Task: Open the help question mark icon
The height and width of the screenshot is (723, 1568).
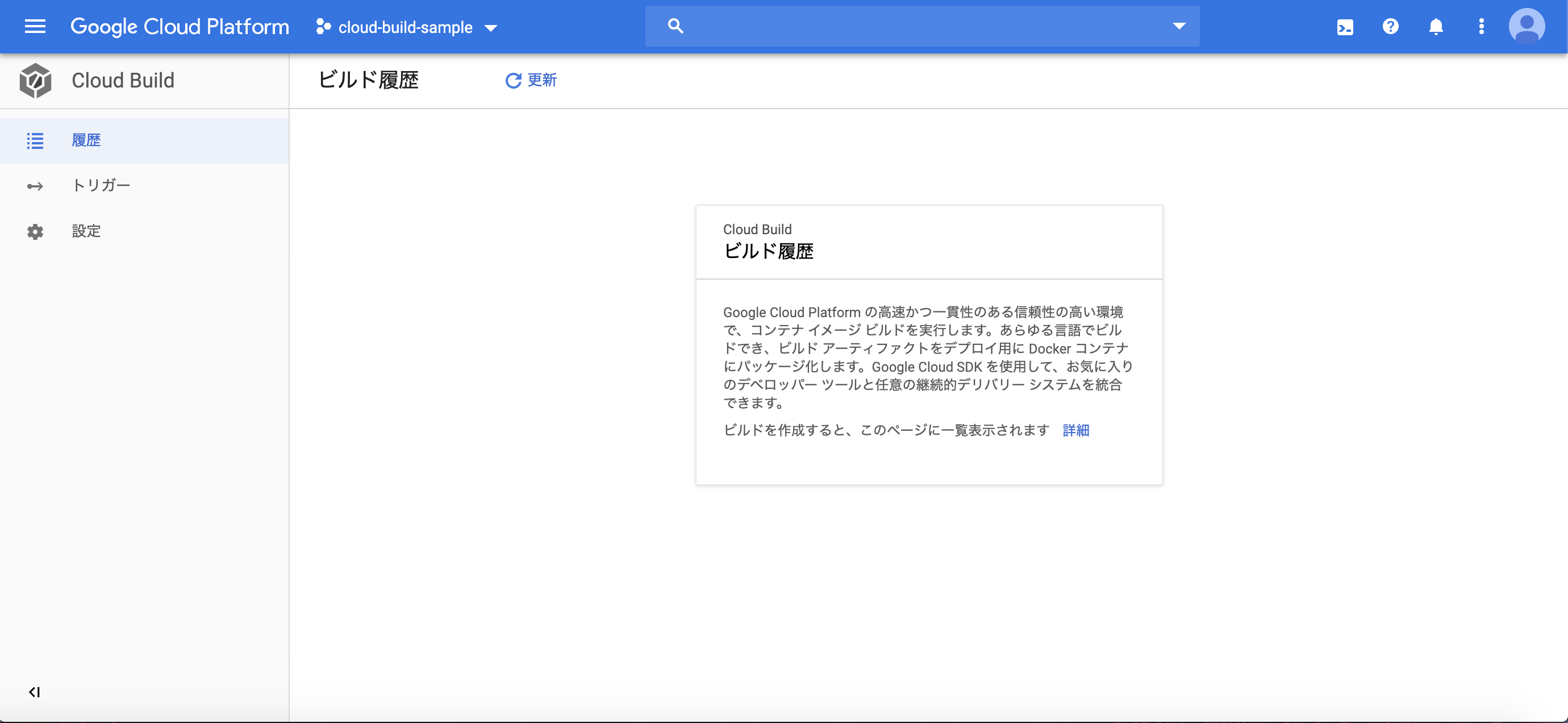Action: 1390,26
